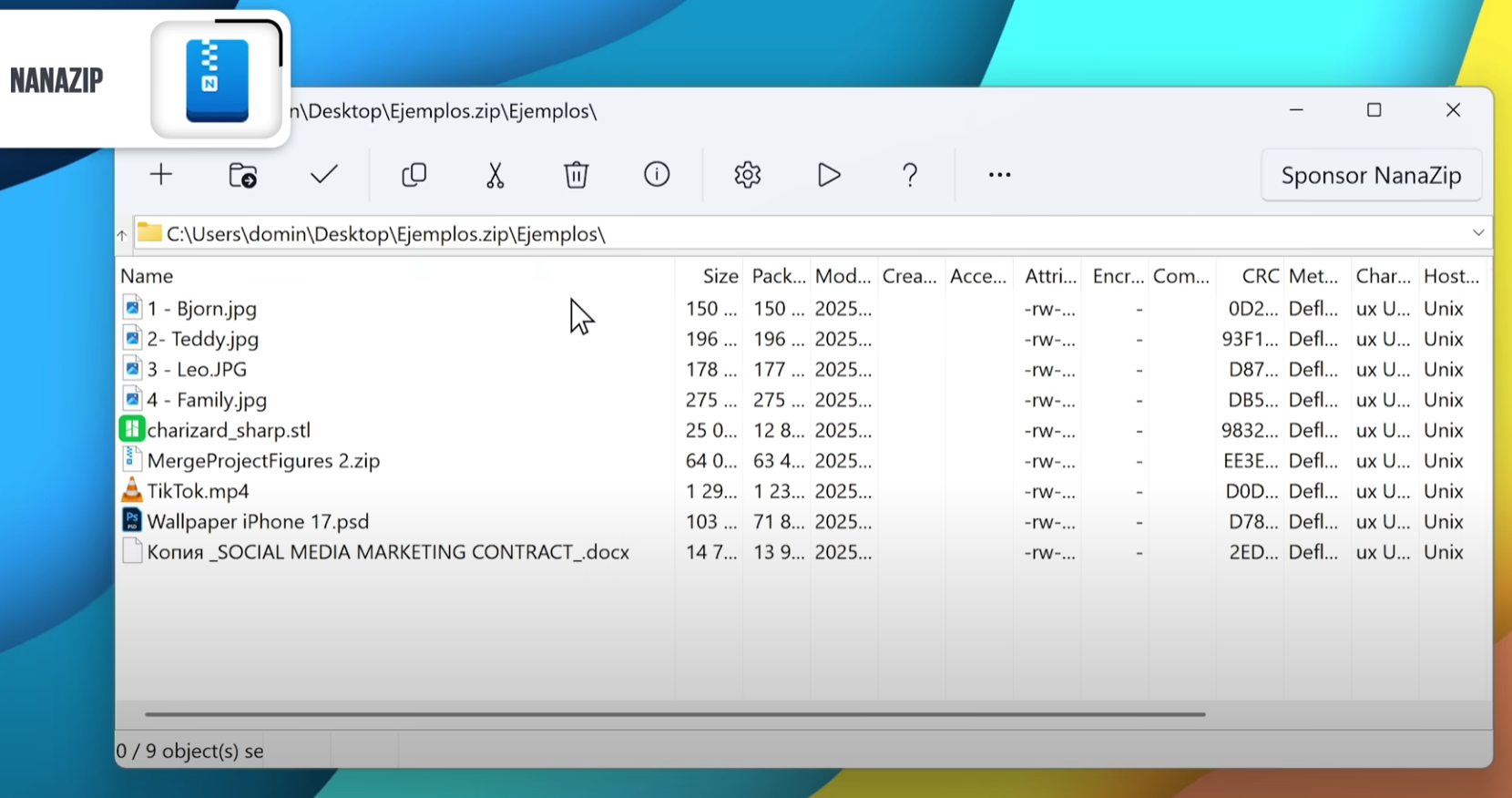This screenshot has height=798, width=1512.
Task: Click the Move scissors icon
Action: (x=495, y=175)
